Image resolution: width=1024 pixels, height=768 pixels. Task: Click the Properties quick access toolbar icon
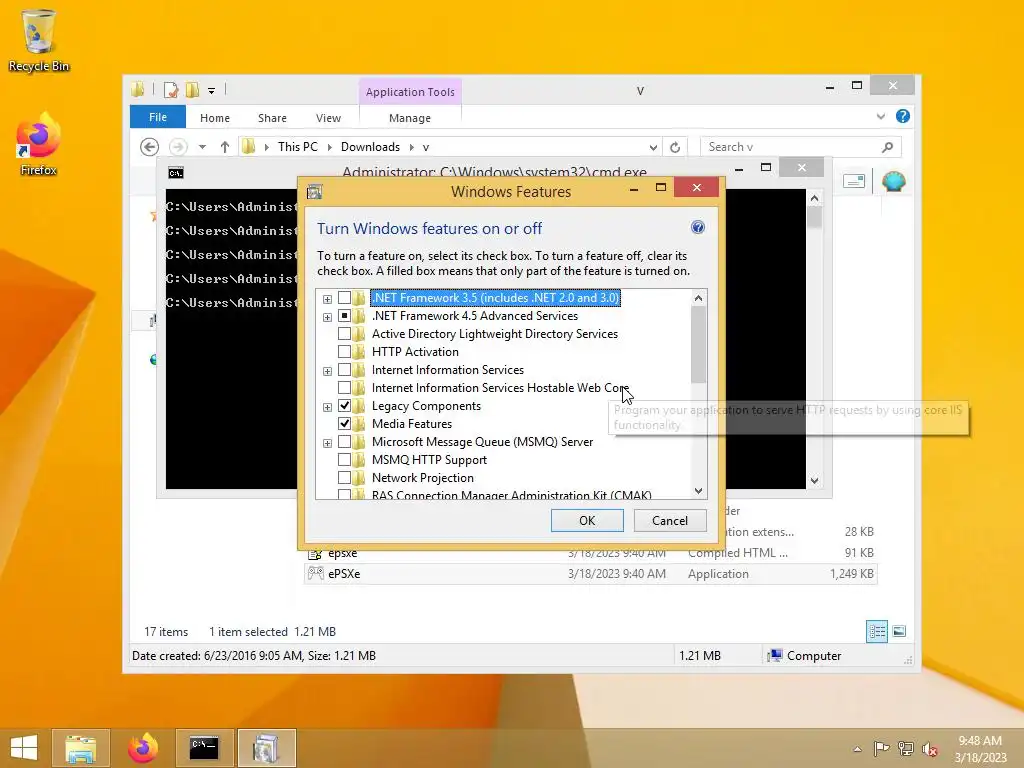171,90
